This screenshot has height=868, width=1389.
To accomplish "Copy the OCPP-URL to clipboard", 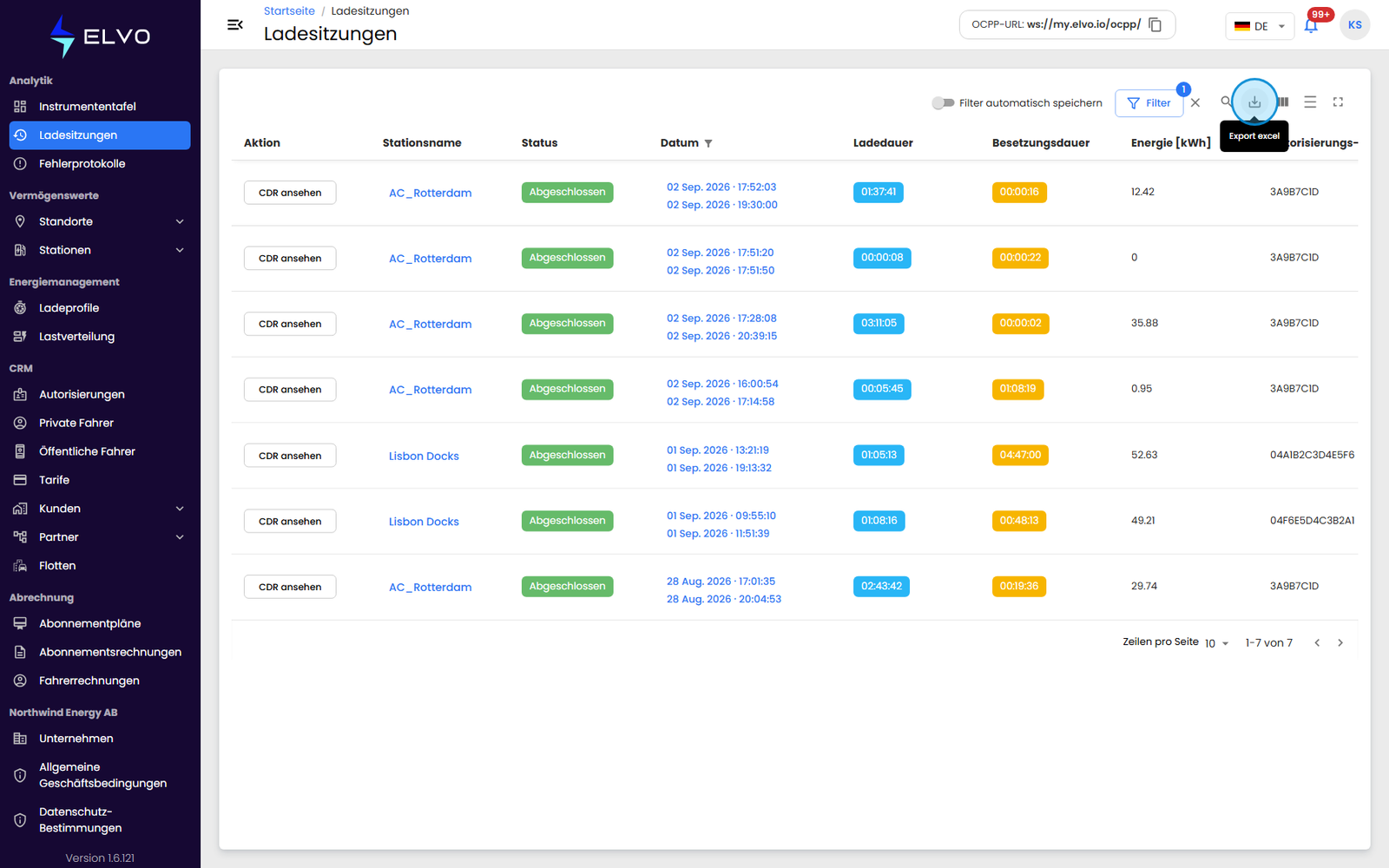I will point(1155,24).
